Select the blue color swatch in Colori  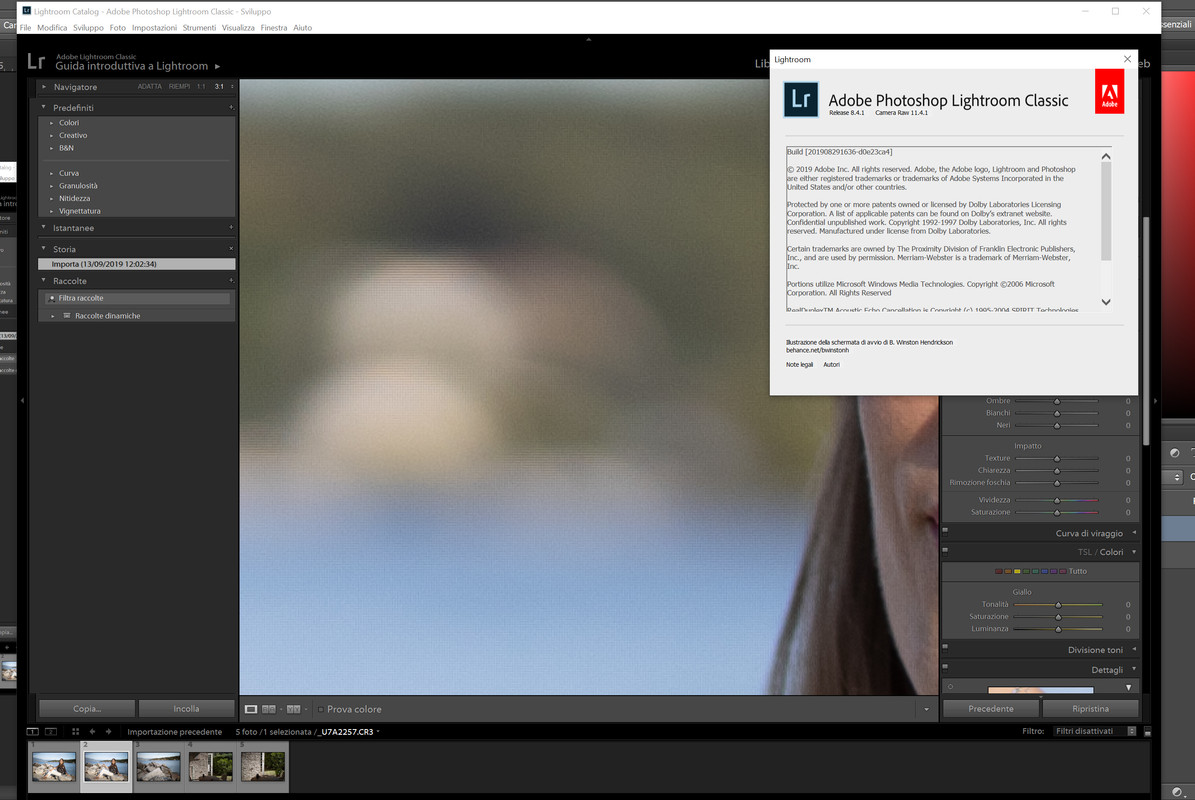pyautogui.click(x=1044, y=571)
